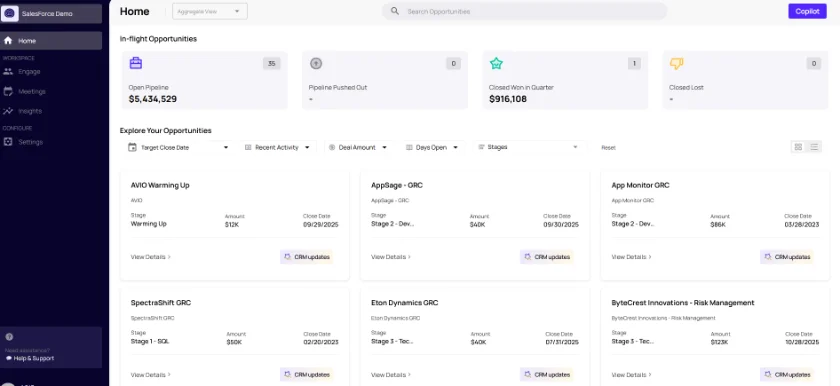Switch to grid view layout
This screenshot has height=386, width=840.
click(x=798, y=147)
